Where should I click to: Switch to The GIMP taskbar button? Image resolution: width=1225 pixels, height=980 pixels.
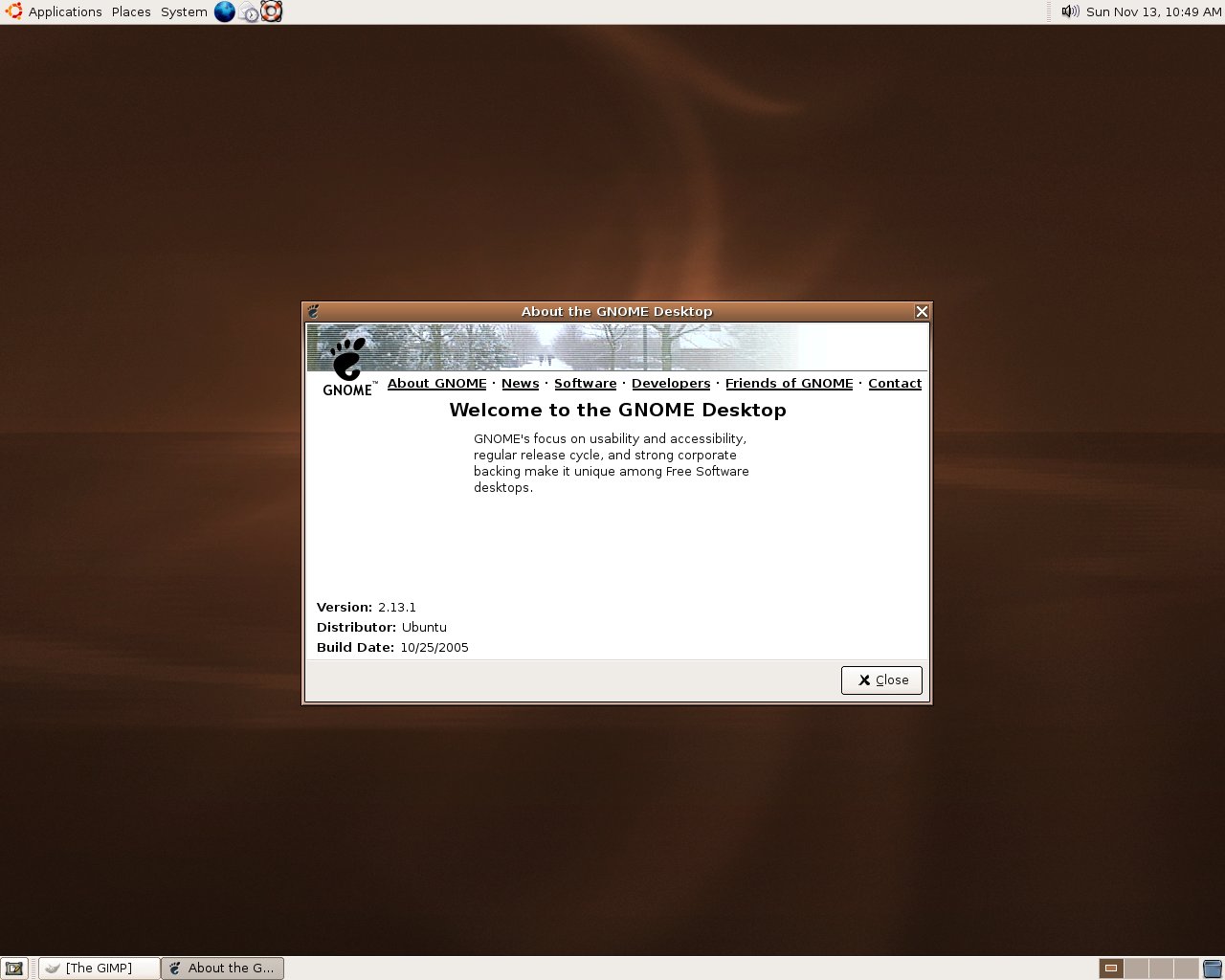[100, 969]
